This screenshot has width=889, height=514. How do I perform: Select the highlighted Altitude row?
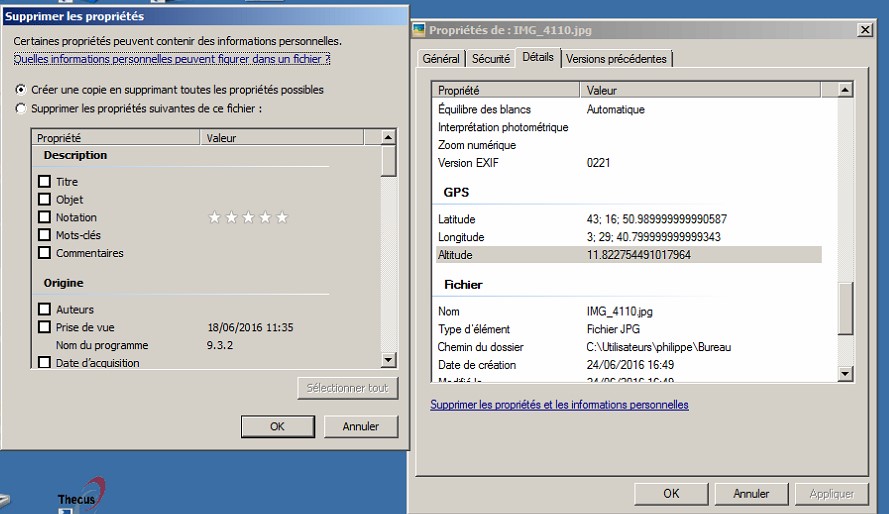pos(629,254)
